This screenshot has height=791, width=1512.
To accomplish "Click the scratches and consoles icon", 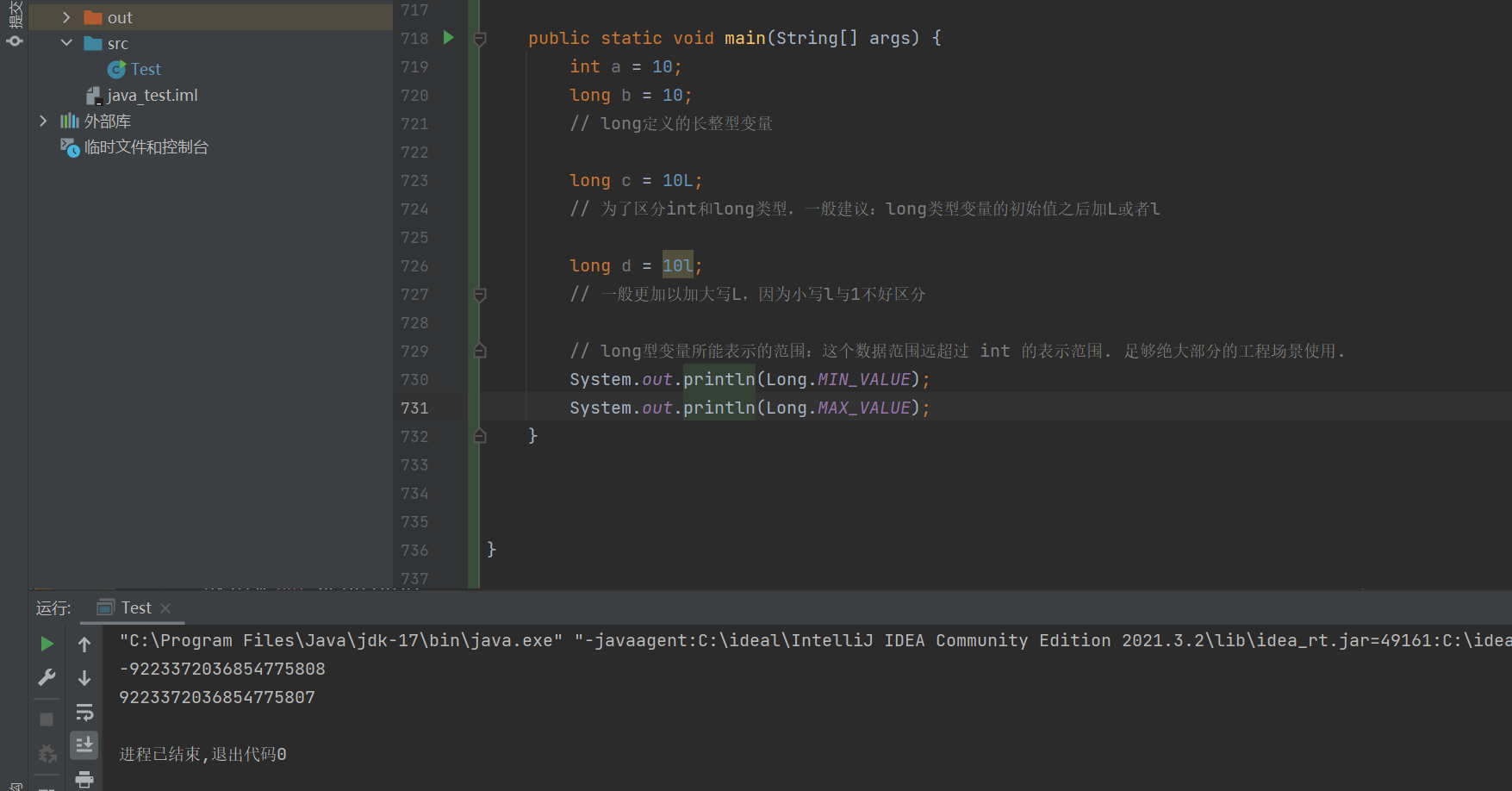I will click(70, 147).
